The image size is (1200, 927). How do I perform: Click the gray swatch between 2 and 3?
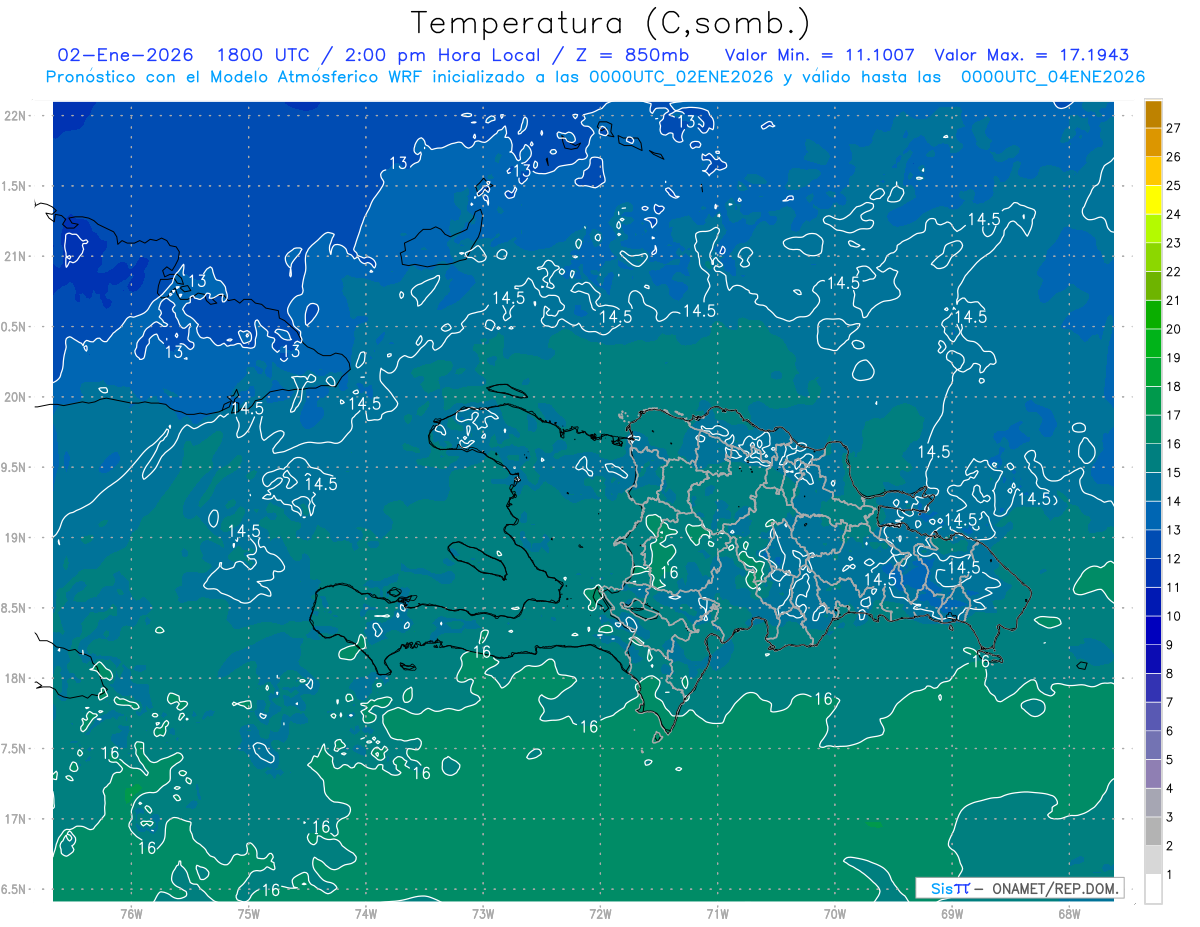point(1153,832)
